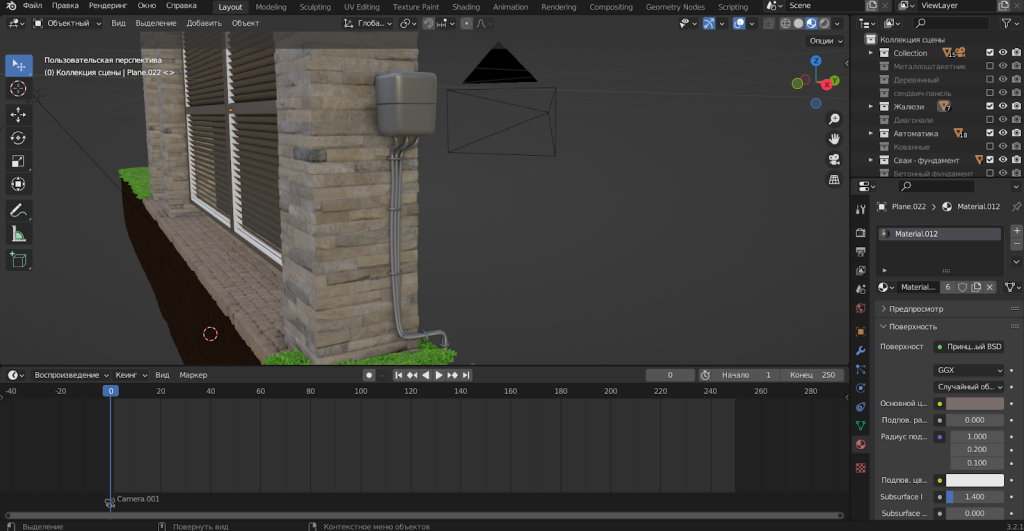Viewport: 1024px width, 531px height.
Task: Expand the Предпросмотр panel
Action: coord(916,309)
